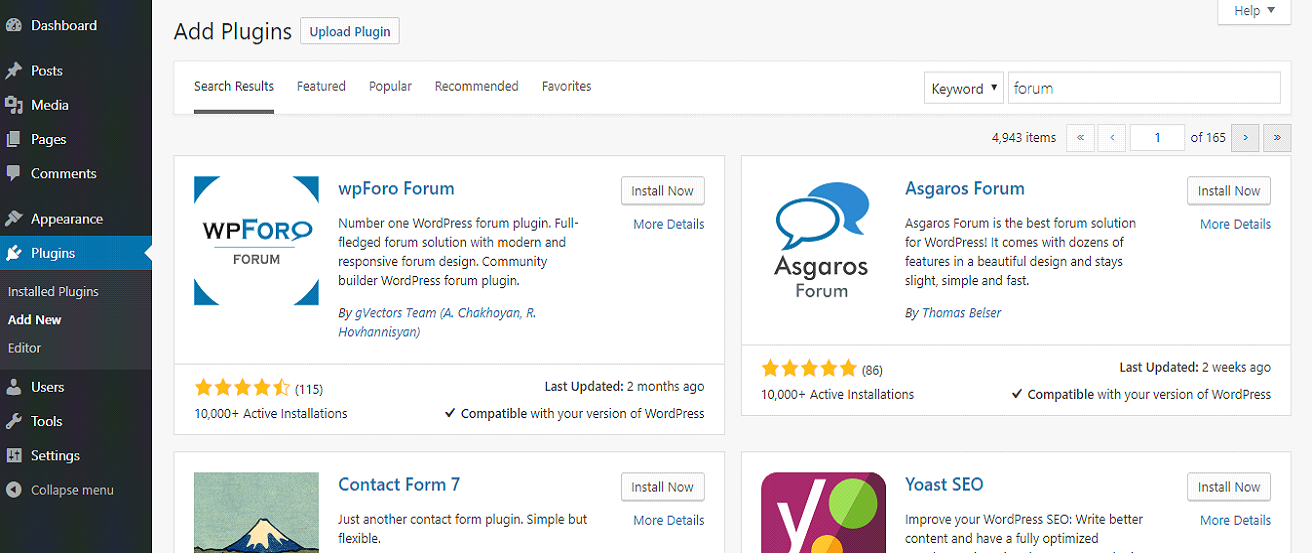Click the Collapse menu arrow icon

click(x=14, y=490)
